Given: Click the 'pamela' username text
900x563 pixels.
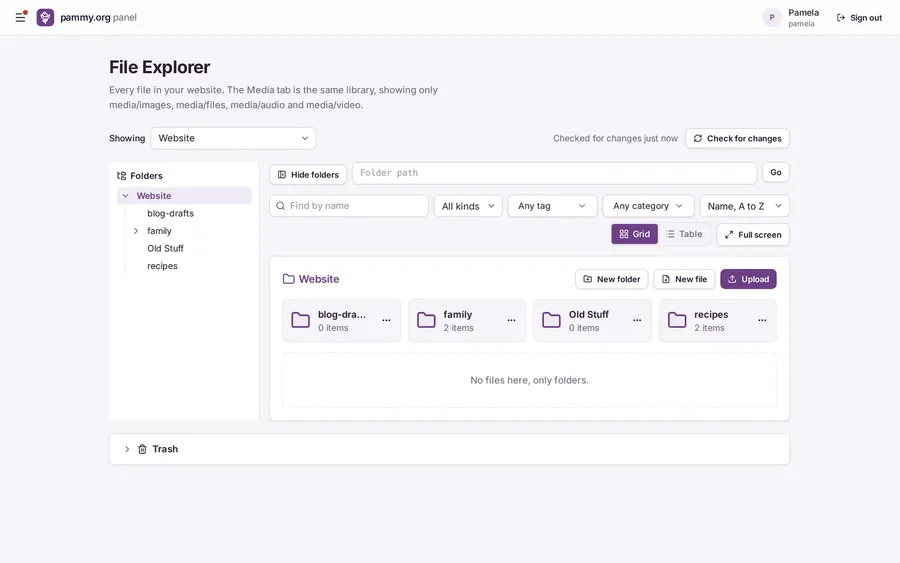Looking at the screenshot, I should point(801,24).
